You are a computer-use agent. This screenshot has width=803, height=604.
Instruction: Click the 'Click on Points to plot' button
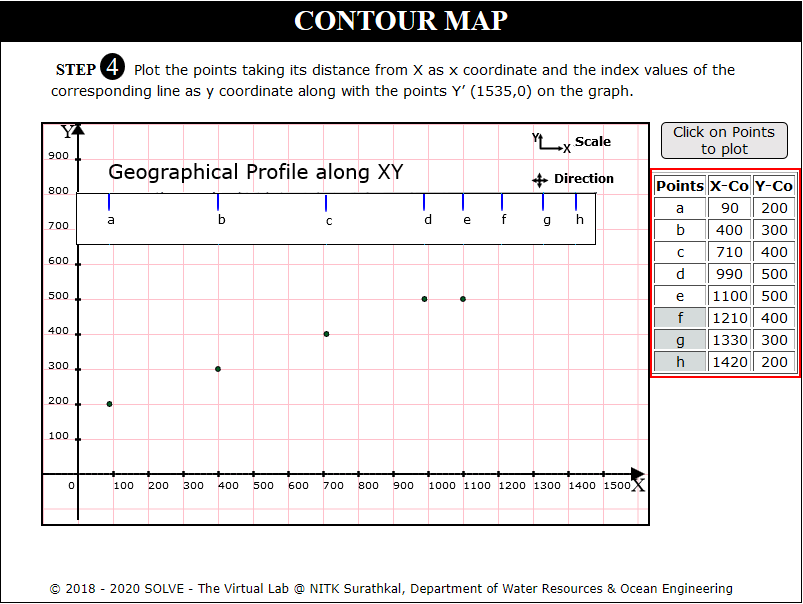coord(723,140)
